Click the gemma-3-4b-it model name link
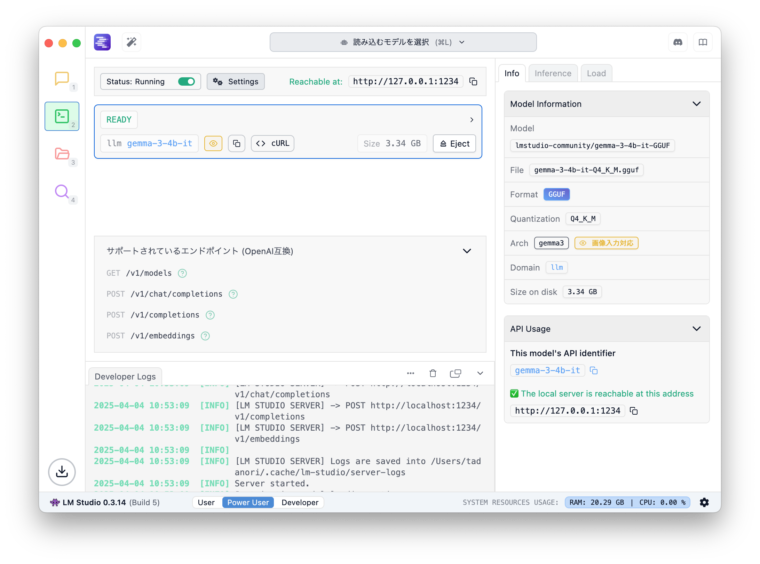 click(x=159, y=143)
